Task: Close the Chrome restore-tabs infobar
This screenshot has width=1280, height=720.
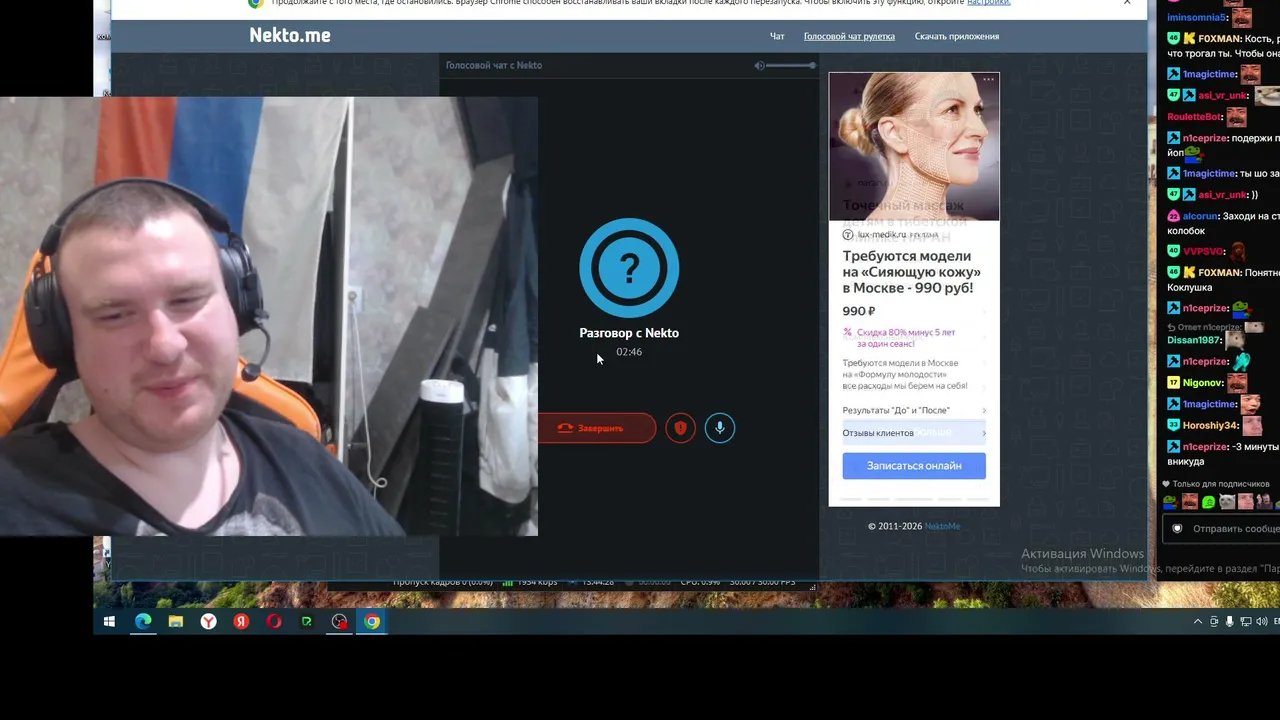Action: point(1127,3)
